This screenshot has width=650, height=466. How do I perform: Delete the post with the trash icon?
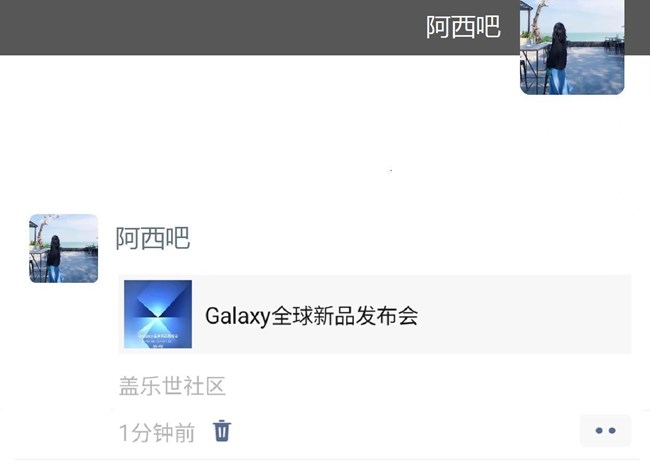(222, 431)
